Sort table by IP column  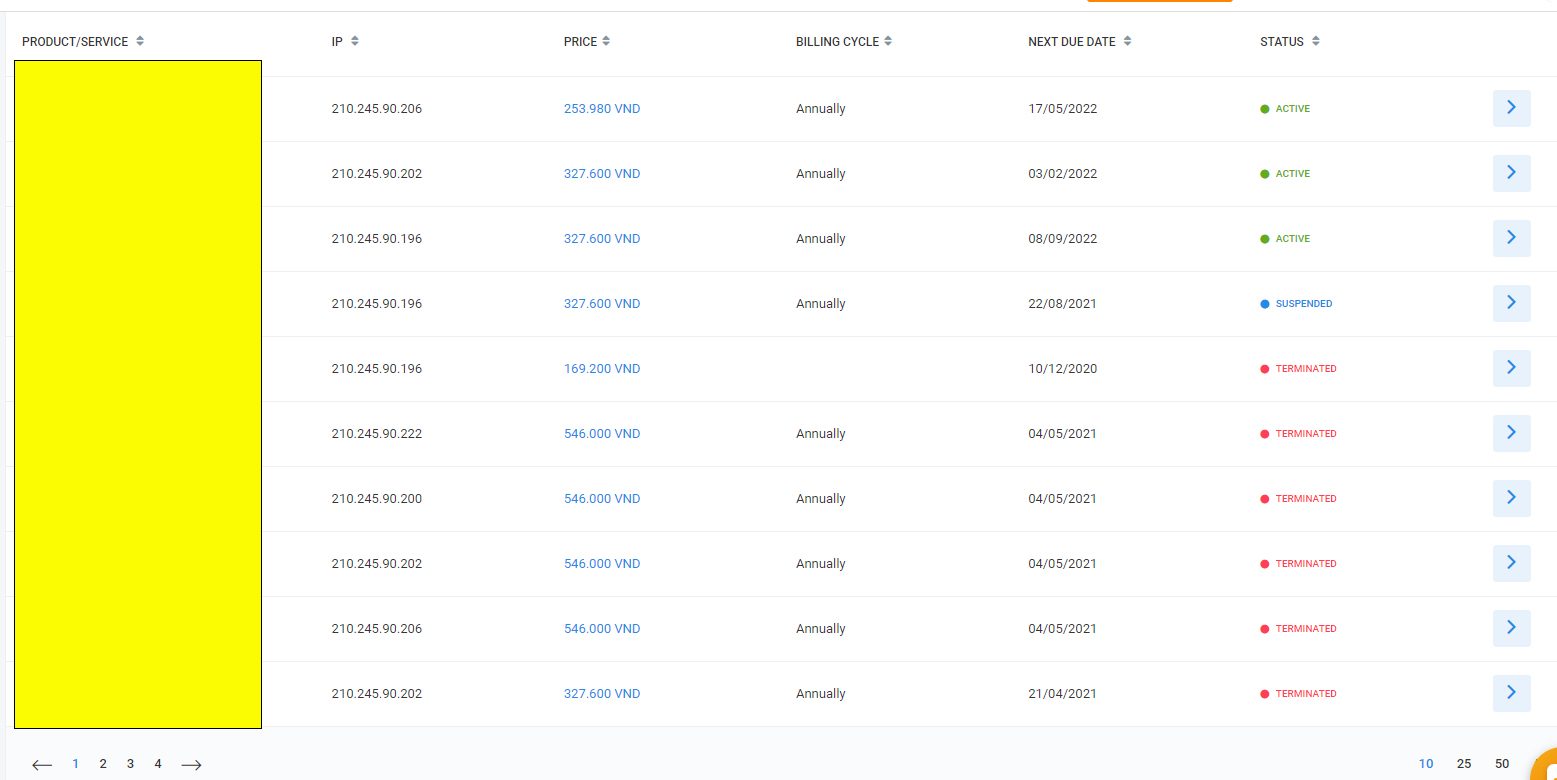click(355, 42)
